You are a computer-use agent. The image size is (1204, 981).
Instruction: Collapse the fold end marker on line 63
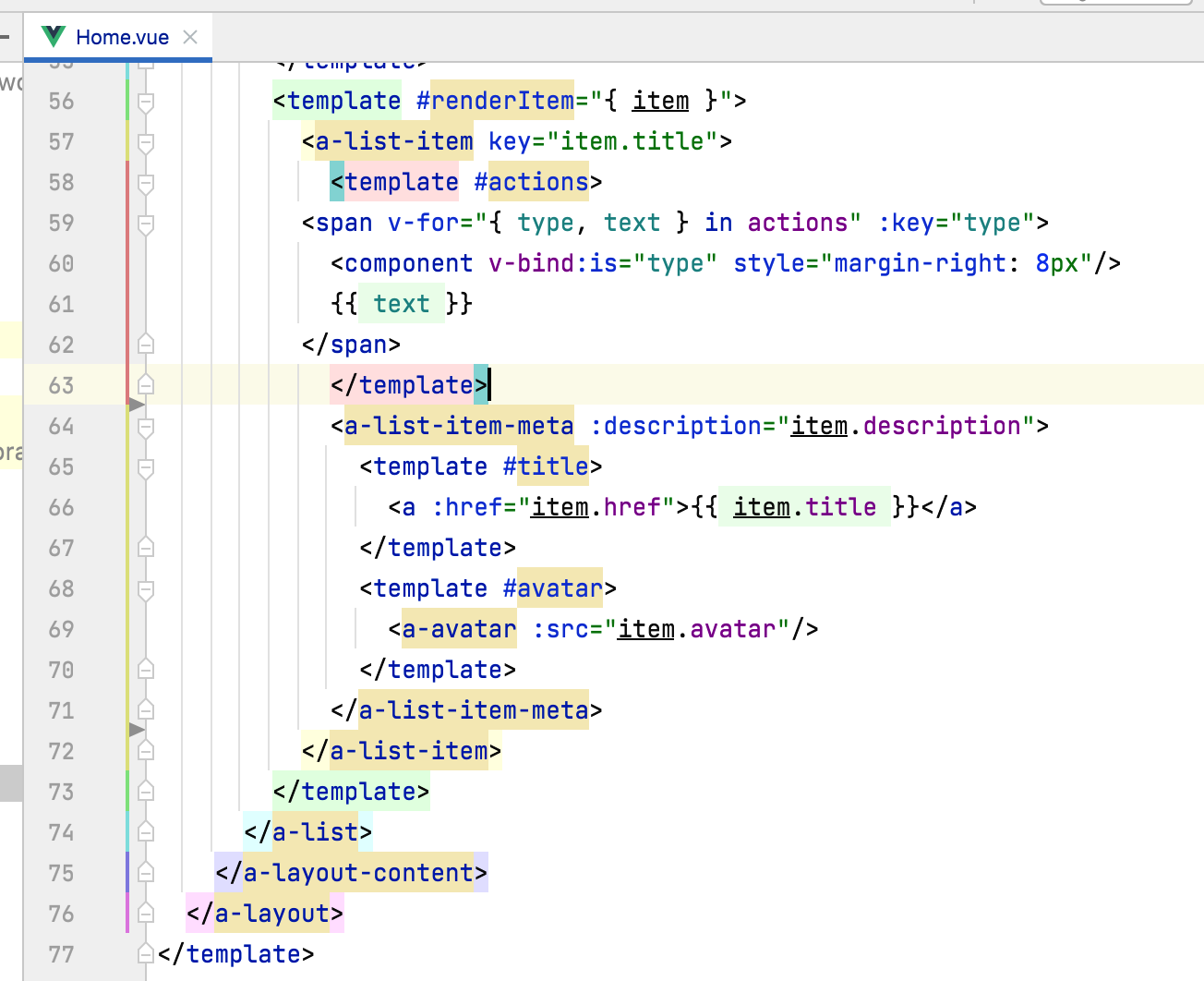[x=146, y=384]
